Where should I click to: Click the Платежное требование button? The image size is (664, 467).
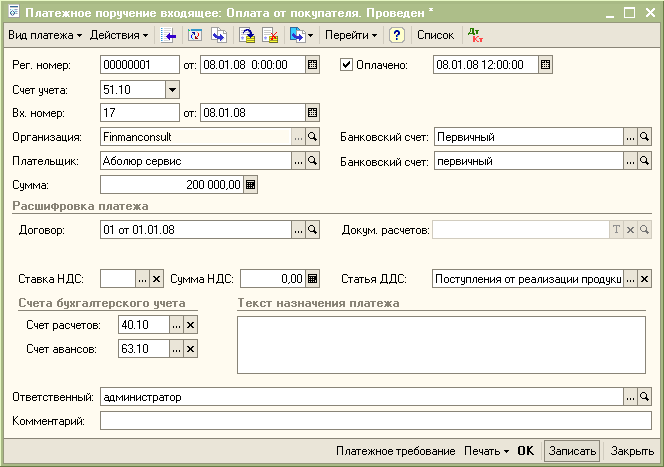tap(396, 451)
